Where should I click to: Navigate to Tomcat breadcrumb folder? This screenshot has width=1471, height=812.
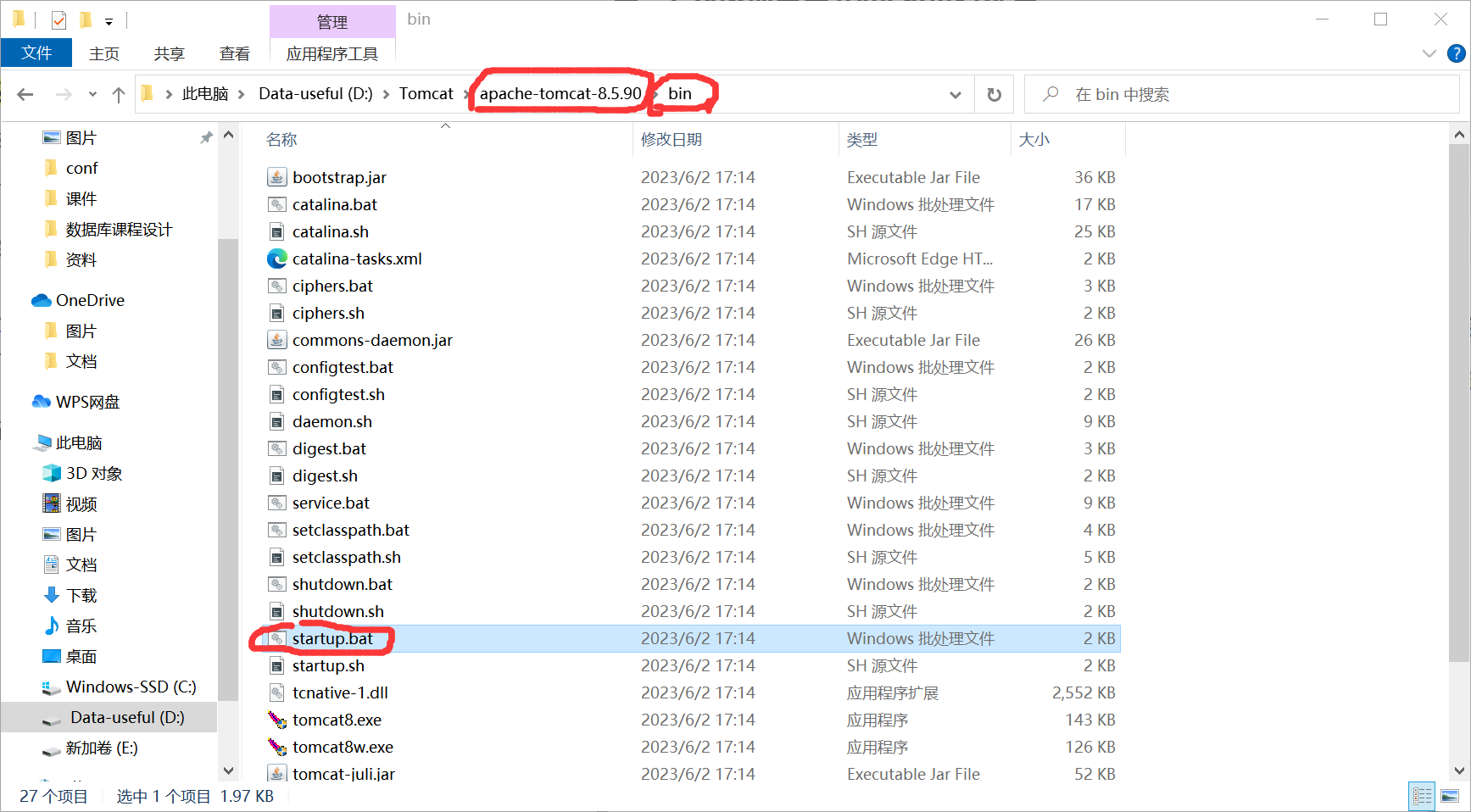(x=426, y=94)
